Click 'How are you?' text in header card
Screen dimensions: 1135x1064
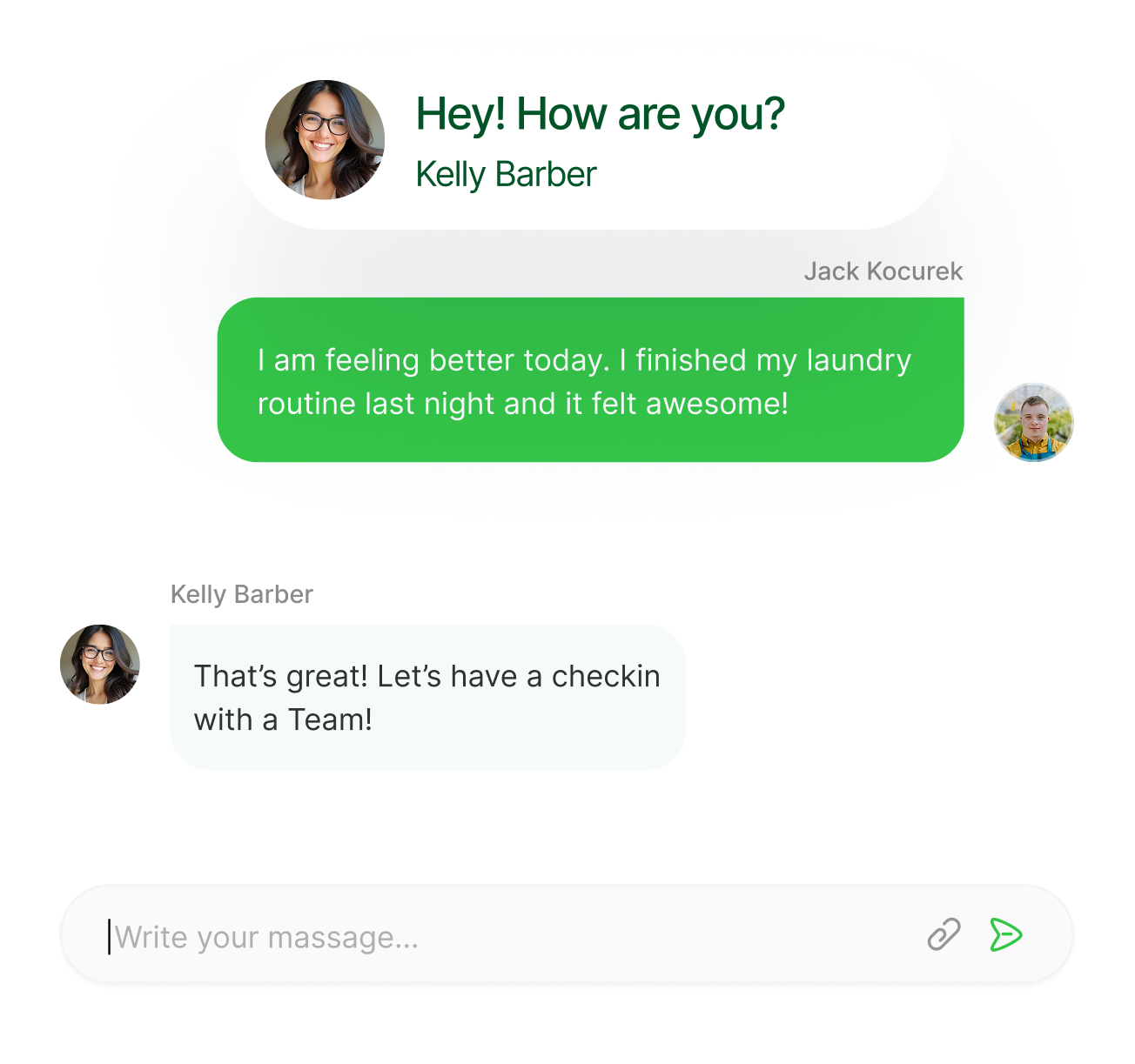[x=650, y=115]
